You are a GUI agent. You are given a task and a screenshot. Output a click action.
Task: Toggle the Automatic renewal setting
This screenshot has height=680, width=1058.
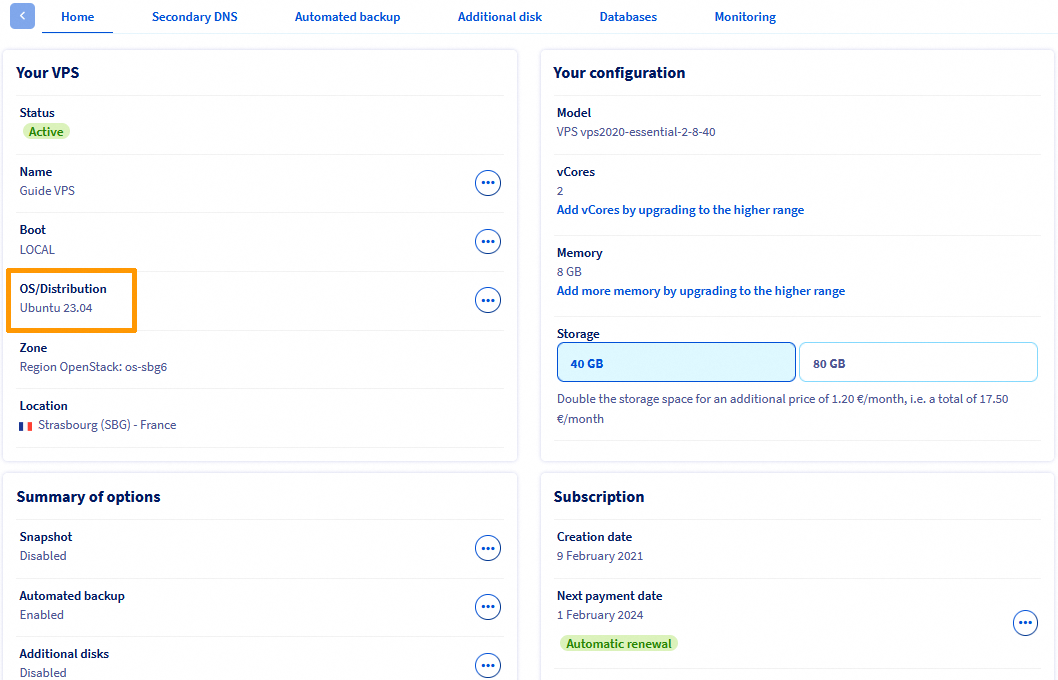pos(618,644)
